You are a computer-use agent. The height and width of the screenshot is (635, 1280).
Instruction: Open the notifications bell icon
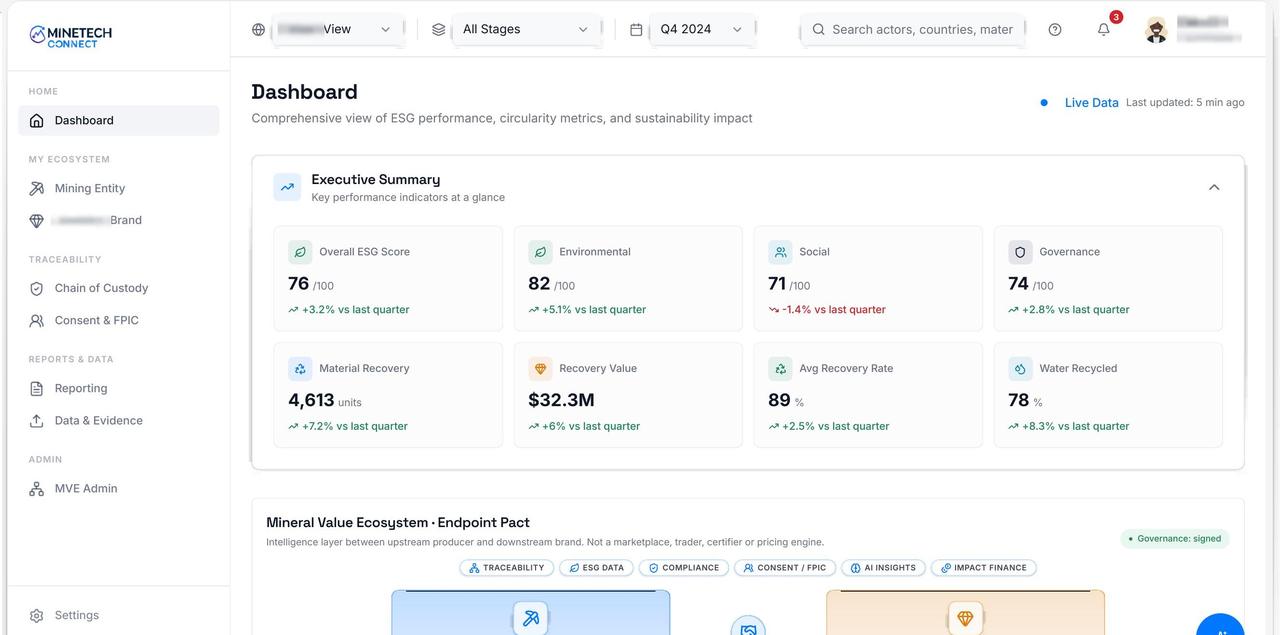[1104, 29]
